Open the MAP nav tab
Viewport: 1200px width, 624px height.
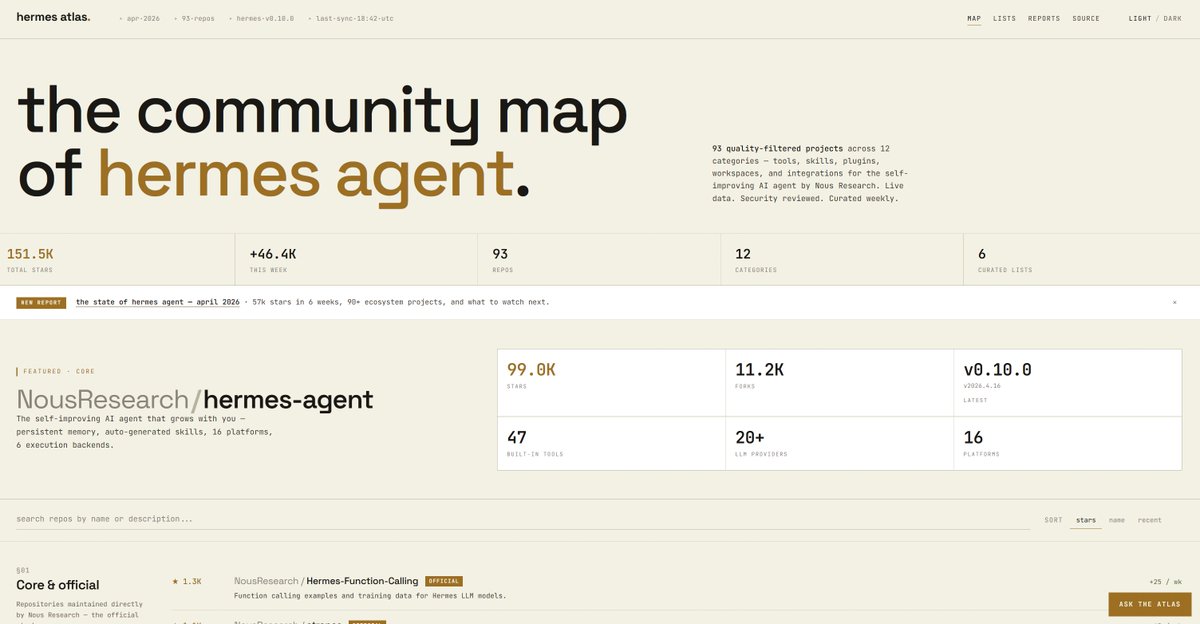pos(974,18)
